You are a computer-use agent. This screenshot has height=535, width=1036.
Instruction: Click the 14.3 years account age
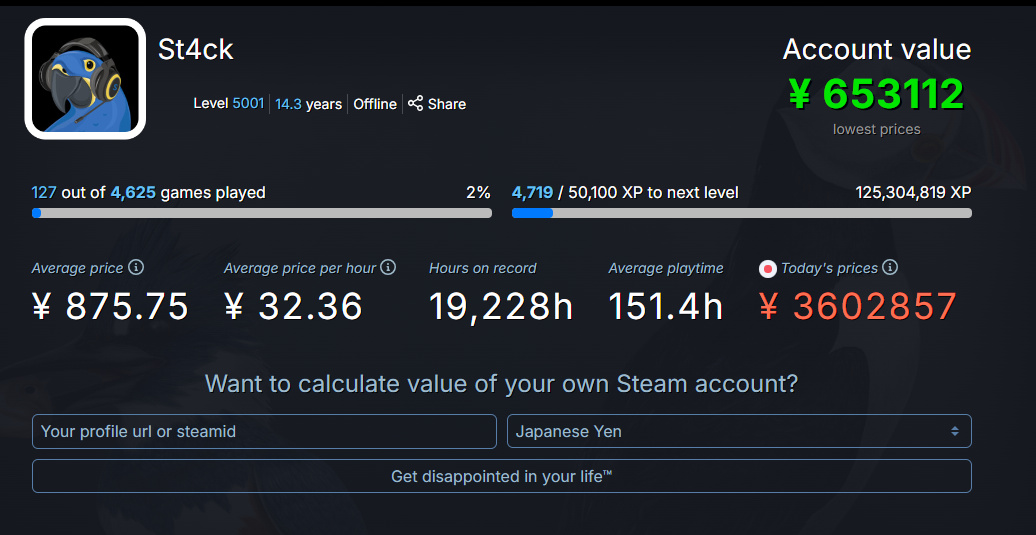[309, 104]
